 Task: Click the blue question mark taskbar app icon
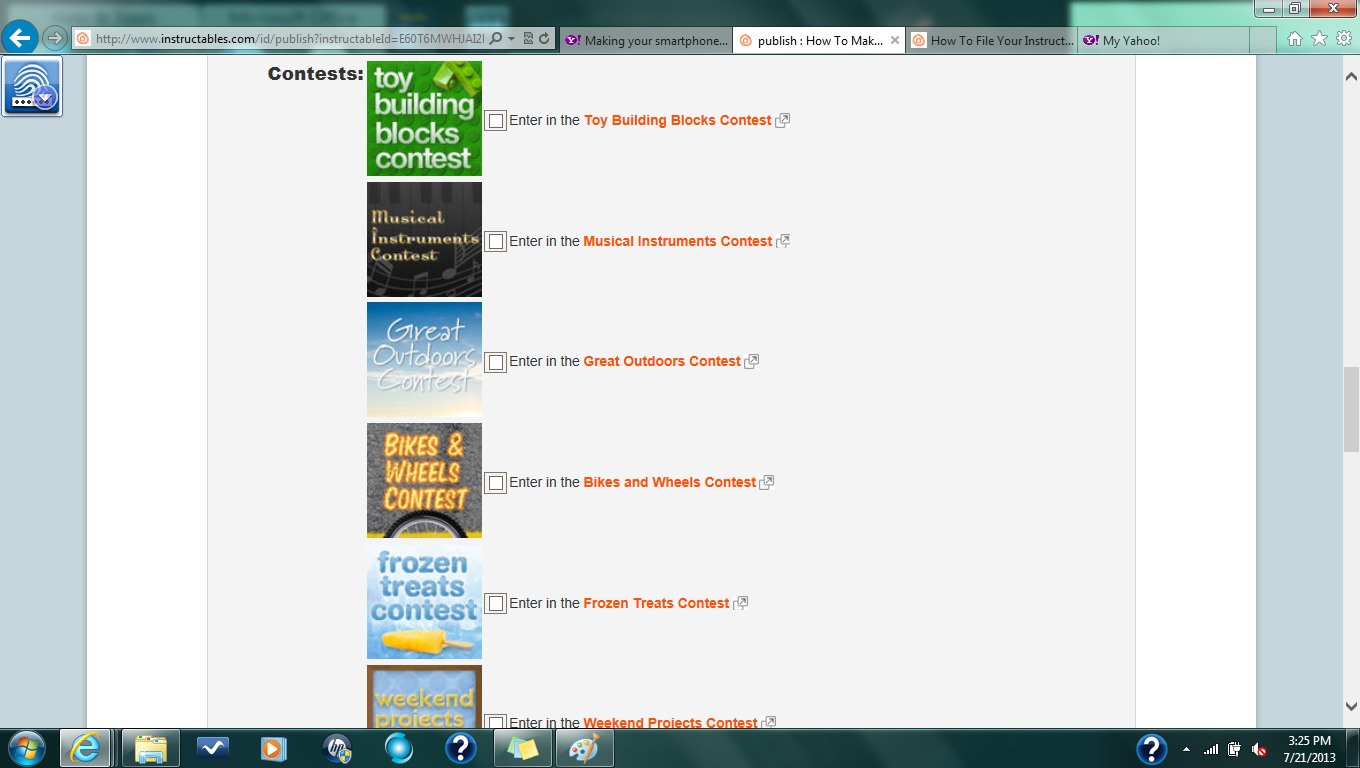[x=460, y=748]
